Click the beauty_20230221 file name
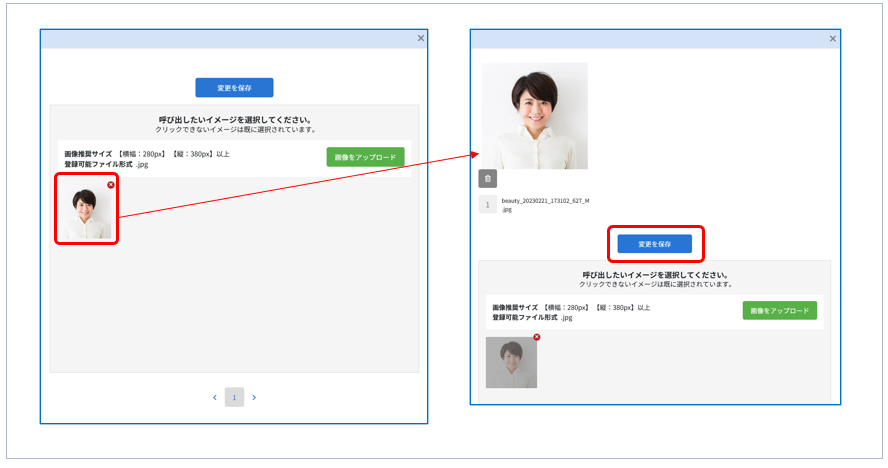This screenshot has height=468, width=888. coord(545,201)
